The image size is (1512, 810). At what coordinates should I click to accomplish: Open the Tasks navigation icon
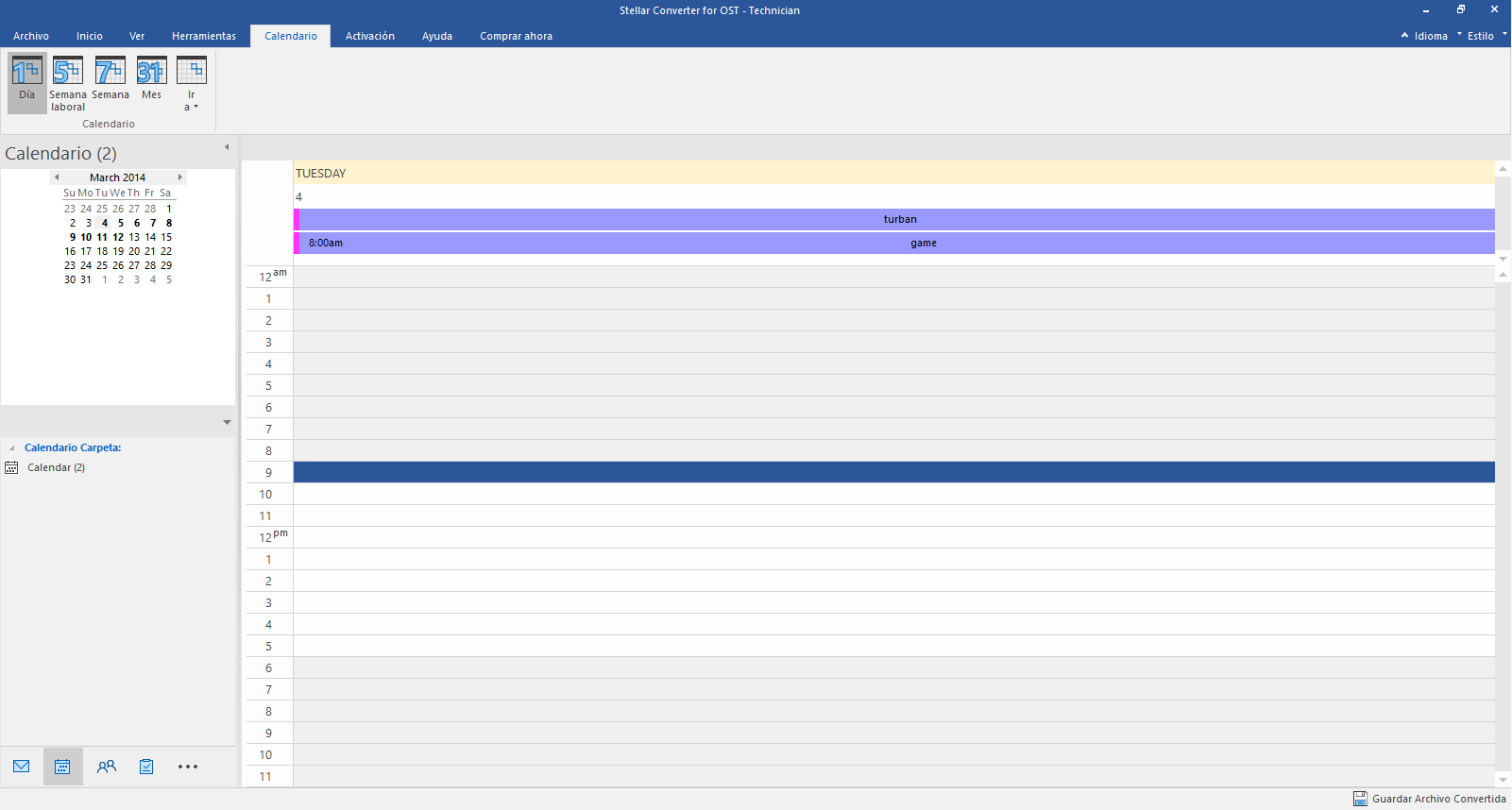click(x=146, y=767)
